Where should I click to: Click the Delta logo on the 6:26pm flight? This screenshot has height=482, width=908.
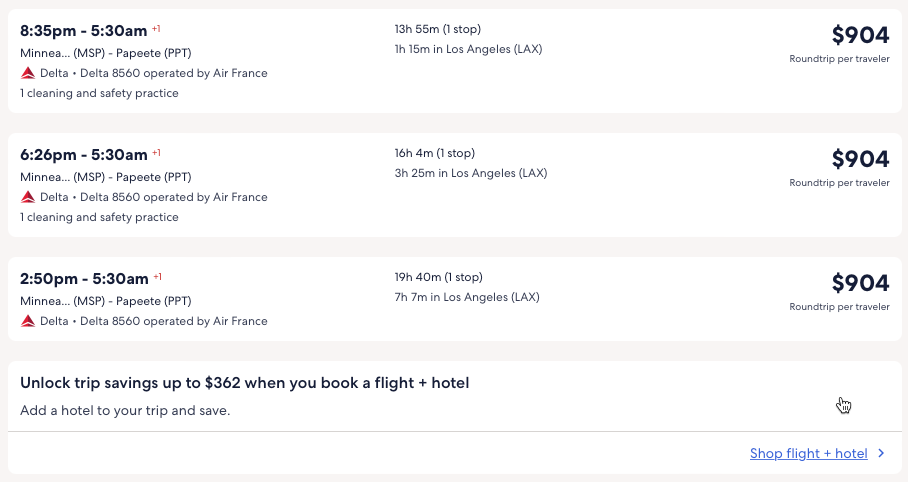coord(28,197)
